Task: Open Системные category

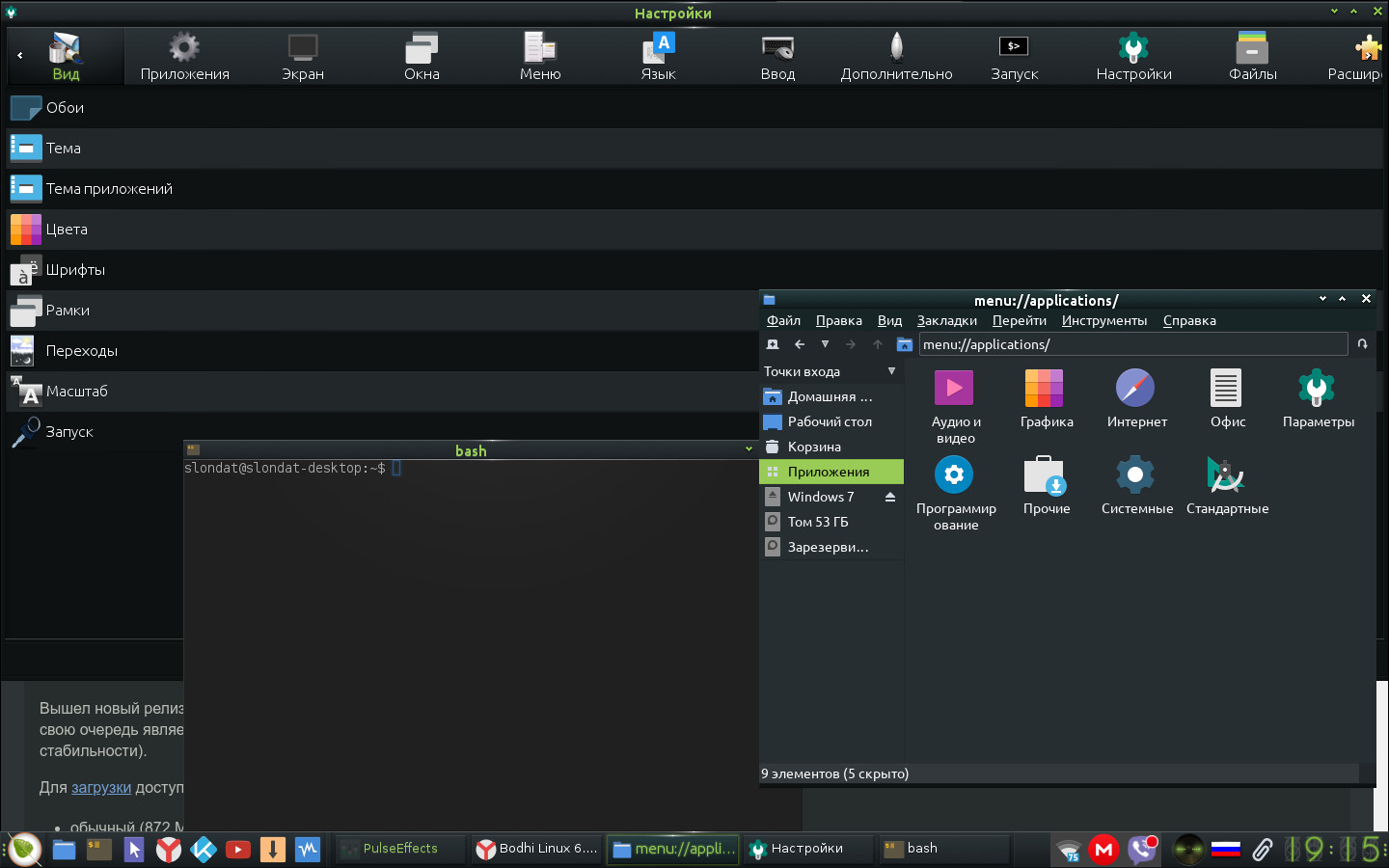Action: tap(1136, 486)
